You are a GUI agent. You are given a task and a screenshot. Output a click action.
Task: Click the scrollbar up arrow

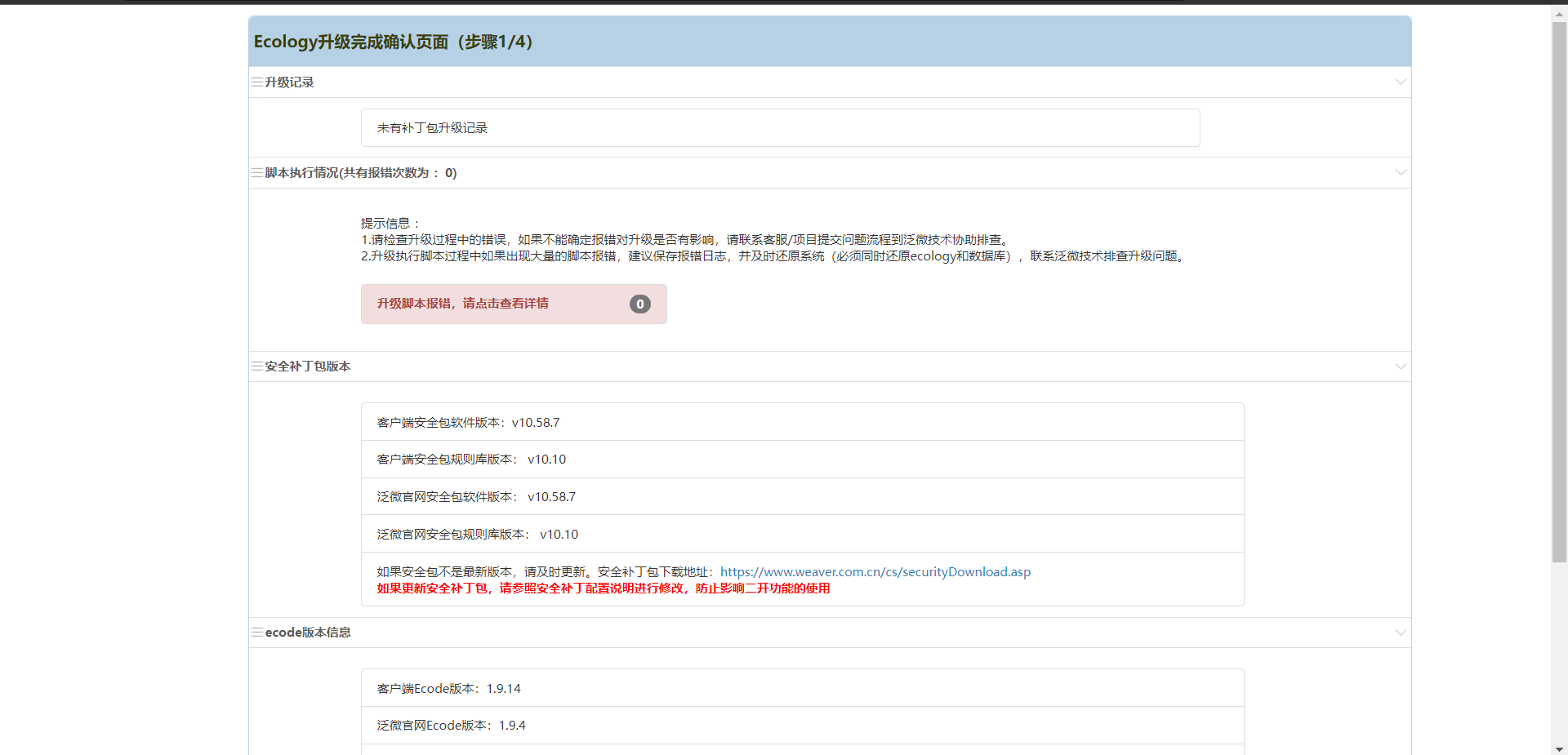[1559, 12]
